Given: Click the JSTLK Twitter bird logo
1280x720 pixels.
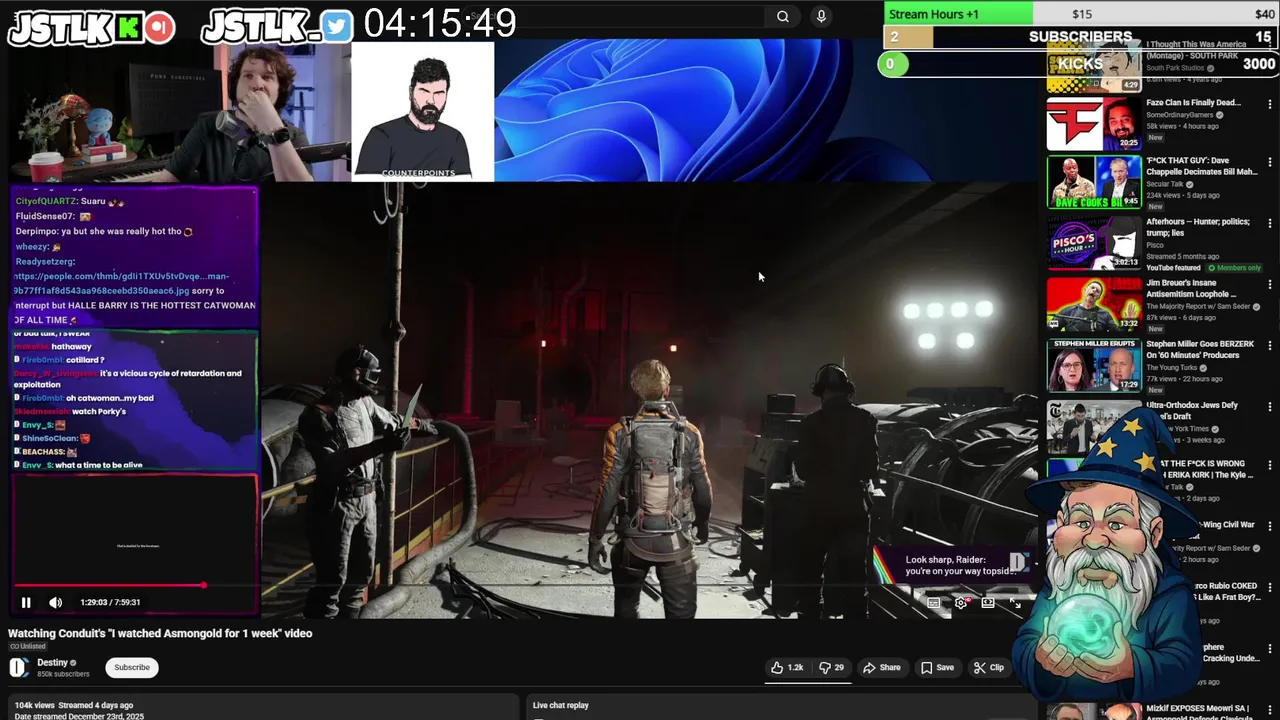Looking at the screenshot, I should pyautogui.click(x=337, y=27).
